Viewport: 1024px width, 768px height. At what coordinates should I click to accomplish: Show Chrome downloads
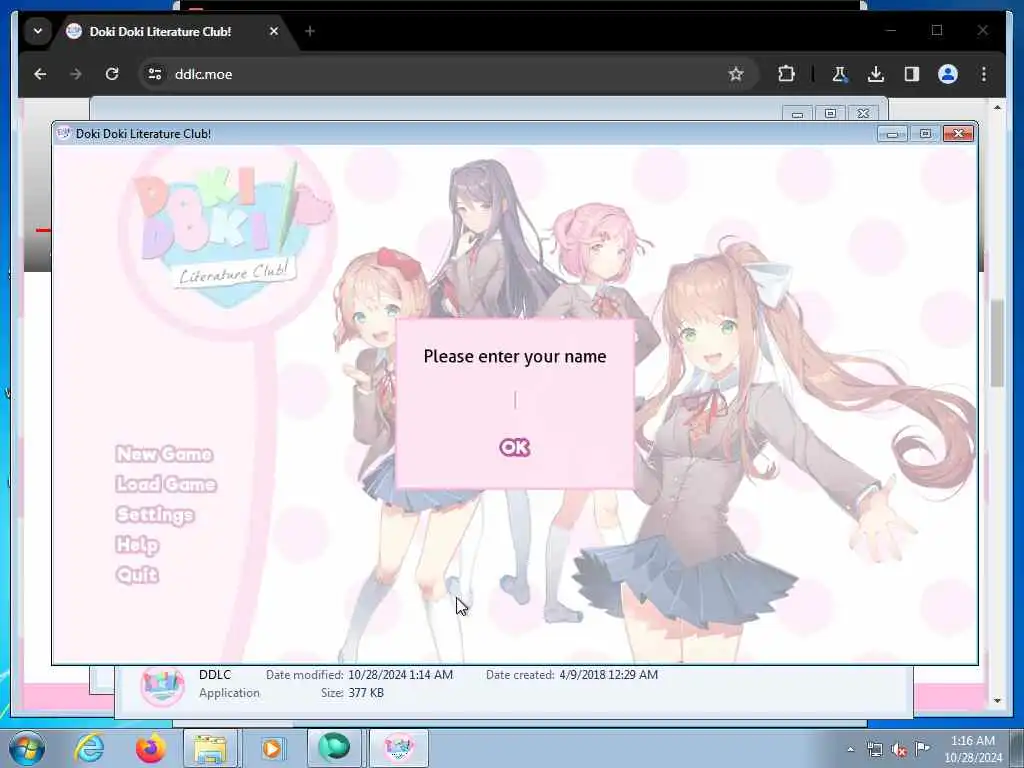(x=876, y=74)
